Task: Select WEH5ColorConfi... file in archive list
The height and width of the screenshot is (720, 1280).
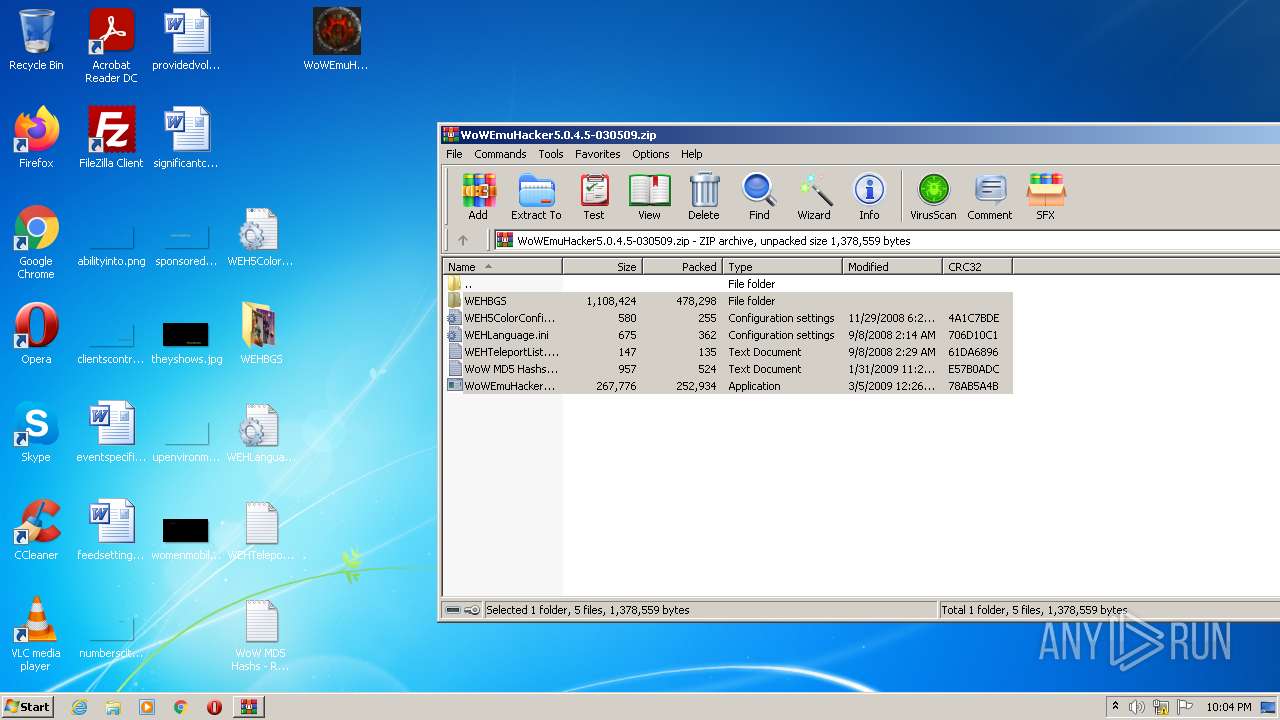Action: 728,318
